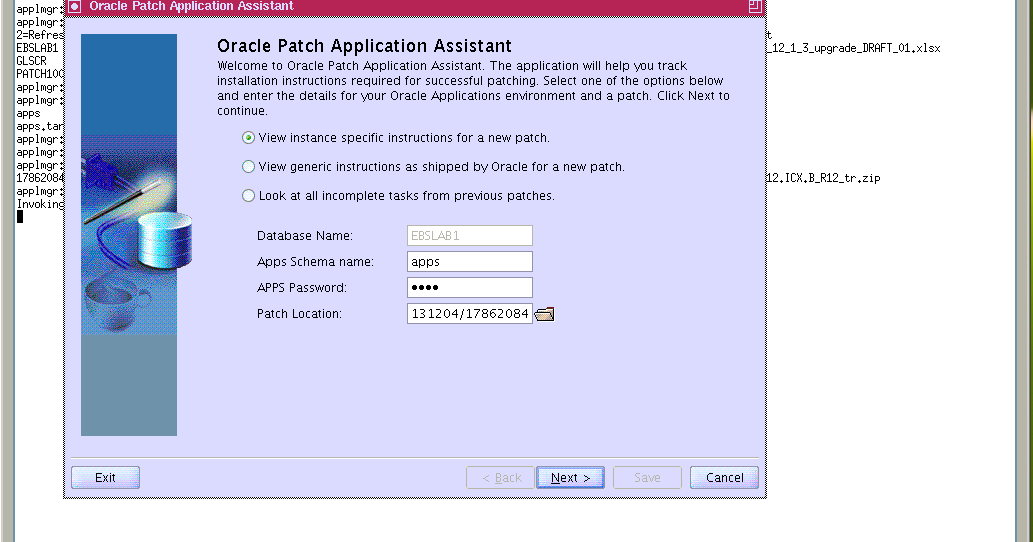Click the GLSCR line in terminal window

click(32, 61)
